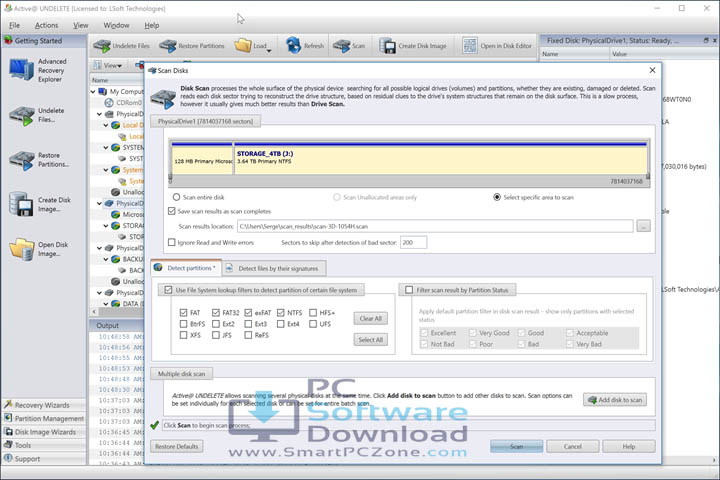The height and width of the screenshot is (480, 720).
Task: Click the browse button for scan results location
Action: pos(643,226)
